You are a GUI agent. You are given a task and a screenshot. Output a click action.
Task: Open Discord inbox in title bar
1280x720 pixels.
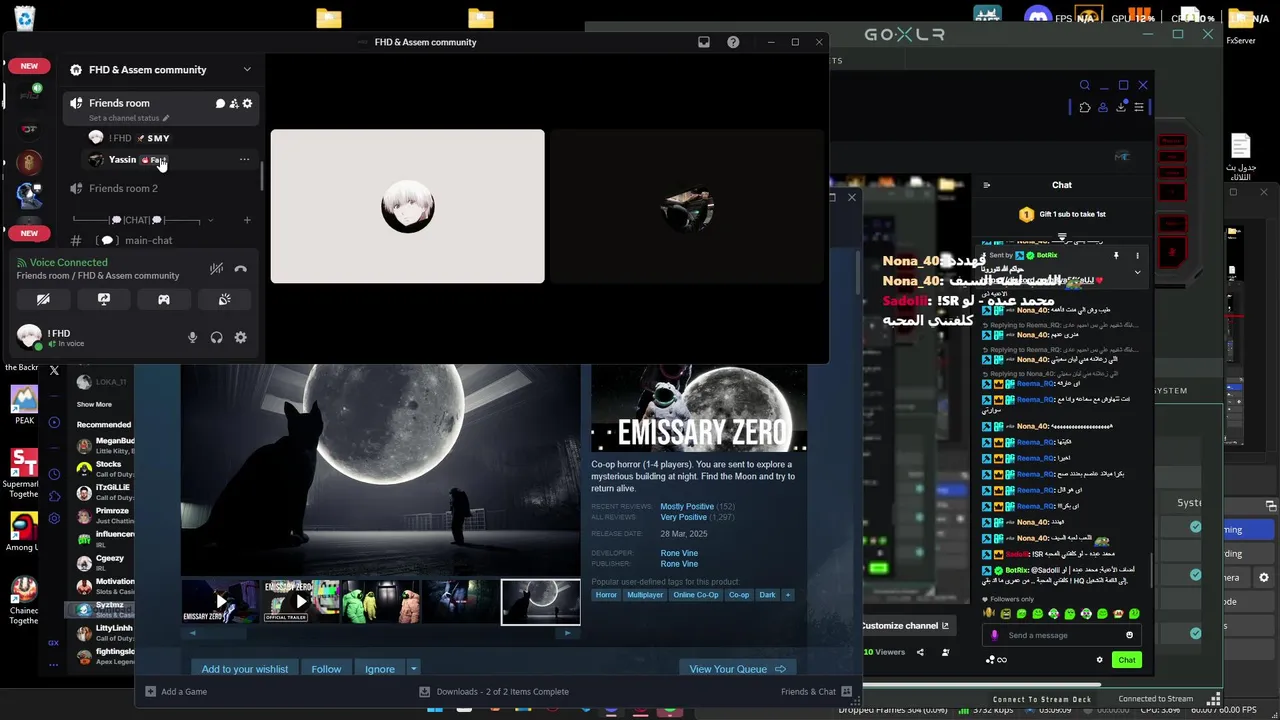coord(704,42)
